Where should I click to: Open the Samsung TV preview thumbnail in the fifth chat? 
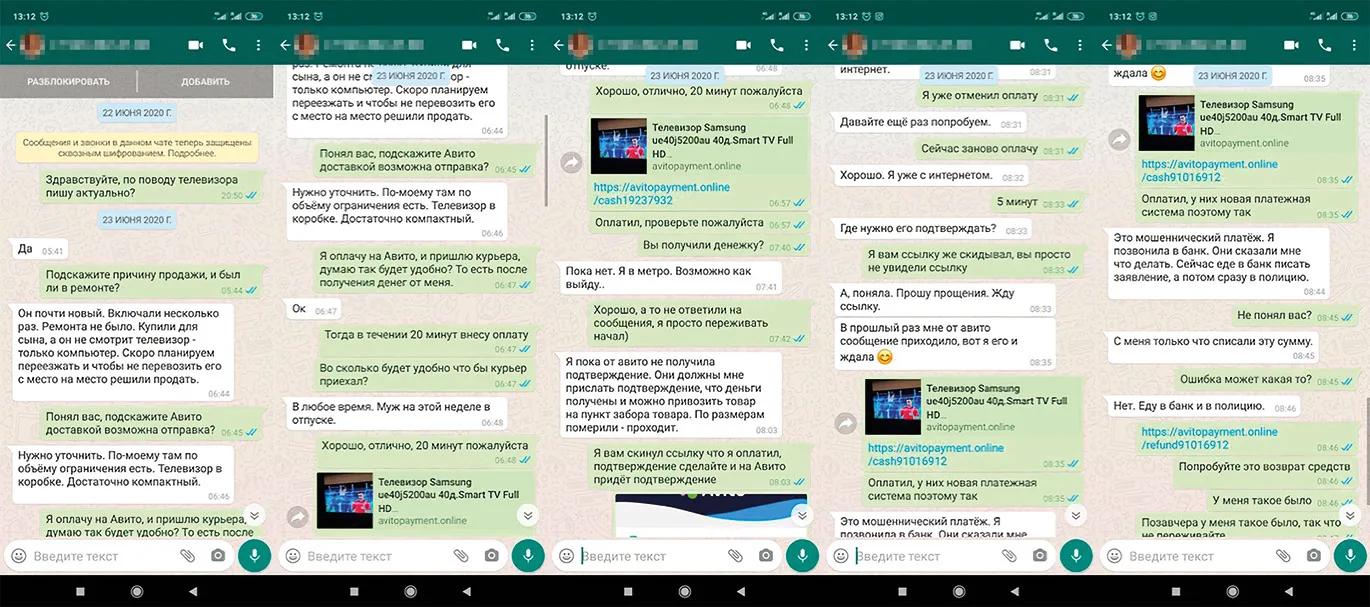1167,123
